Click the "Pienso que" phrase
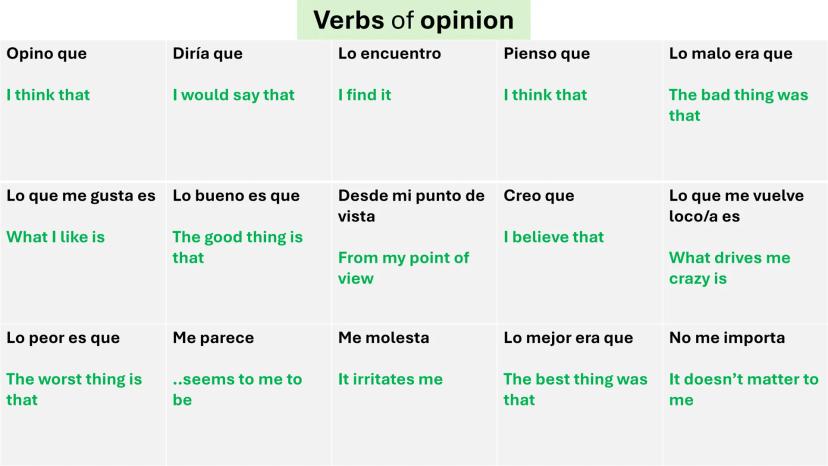 pos(546,54)
